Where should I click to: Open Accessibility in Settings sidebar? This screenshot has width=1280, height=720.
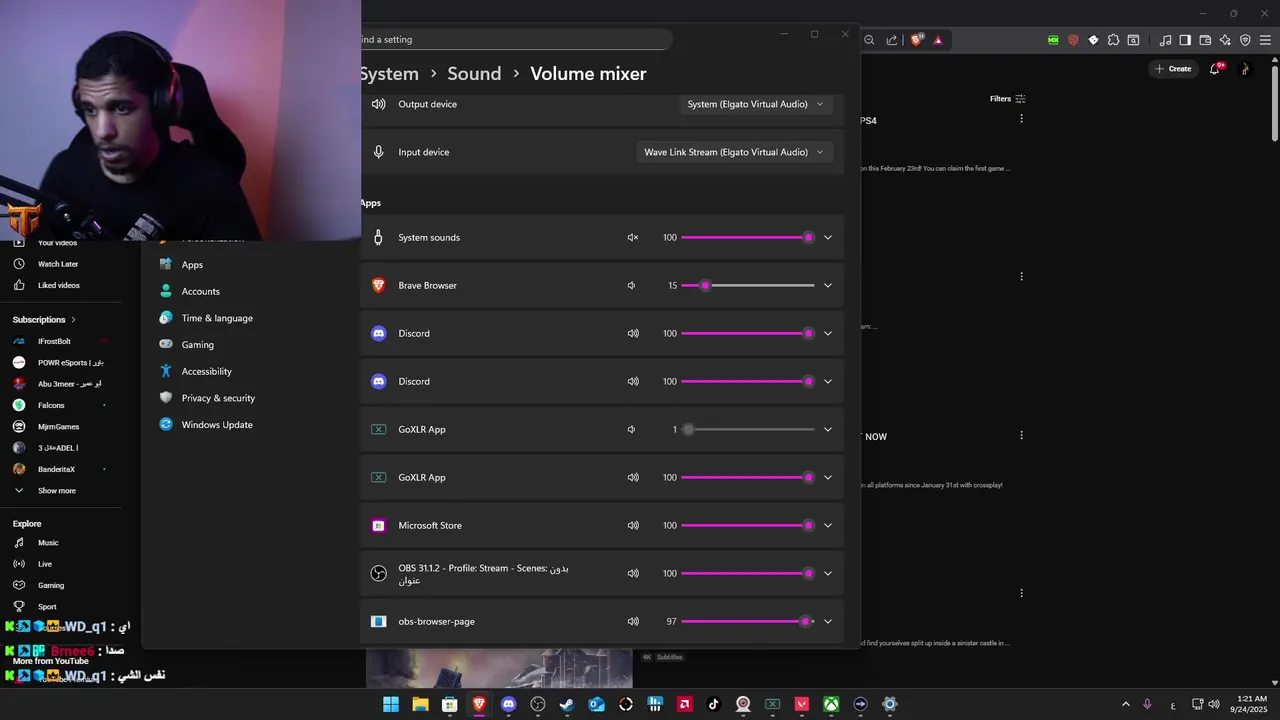tap(206, 371)
